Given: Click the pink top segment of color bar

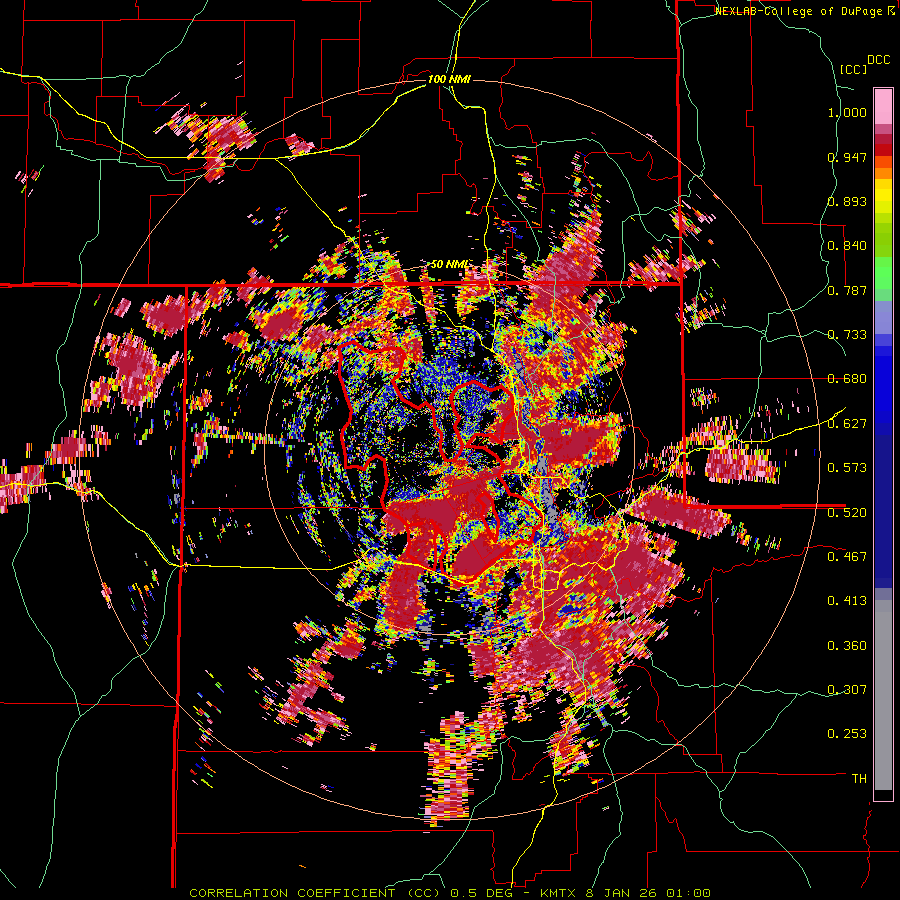Looking at the screenshot, I should 883,107.
